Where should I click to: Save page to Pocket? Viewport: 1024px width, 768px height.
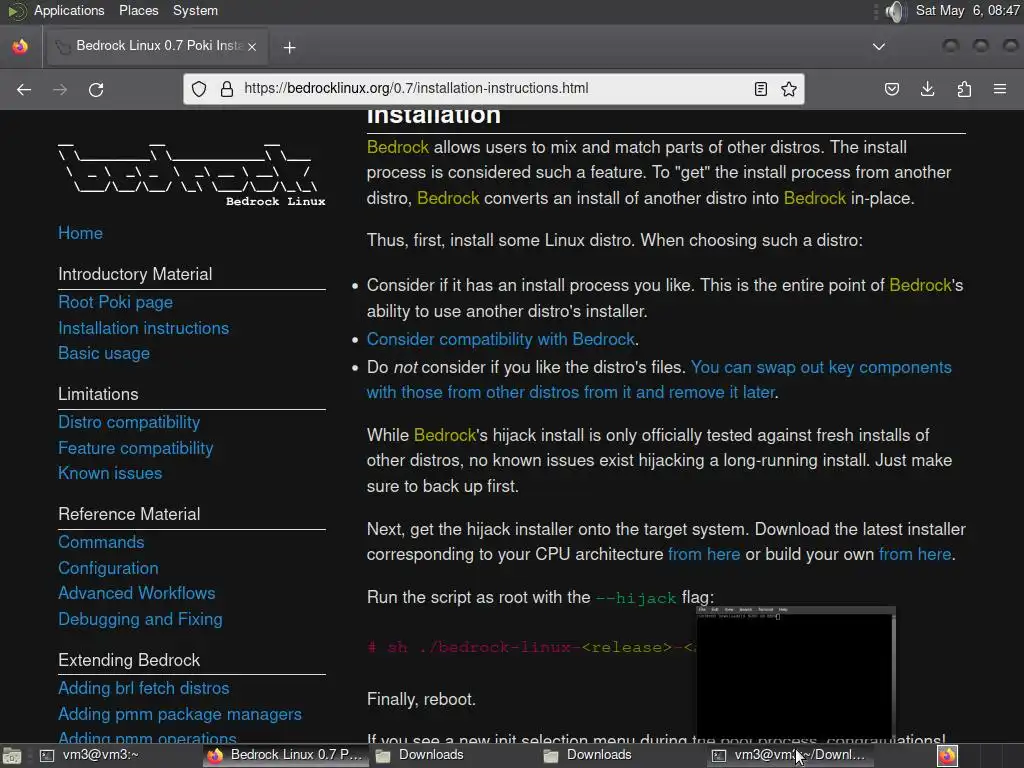[892, 89]
